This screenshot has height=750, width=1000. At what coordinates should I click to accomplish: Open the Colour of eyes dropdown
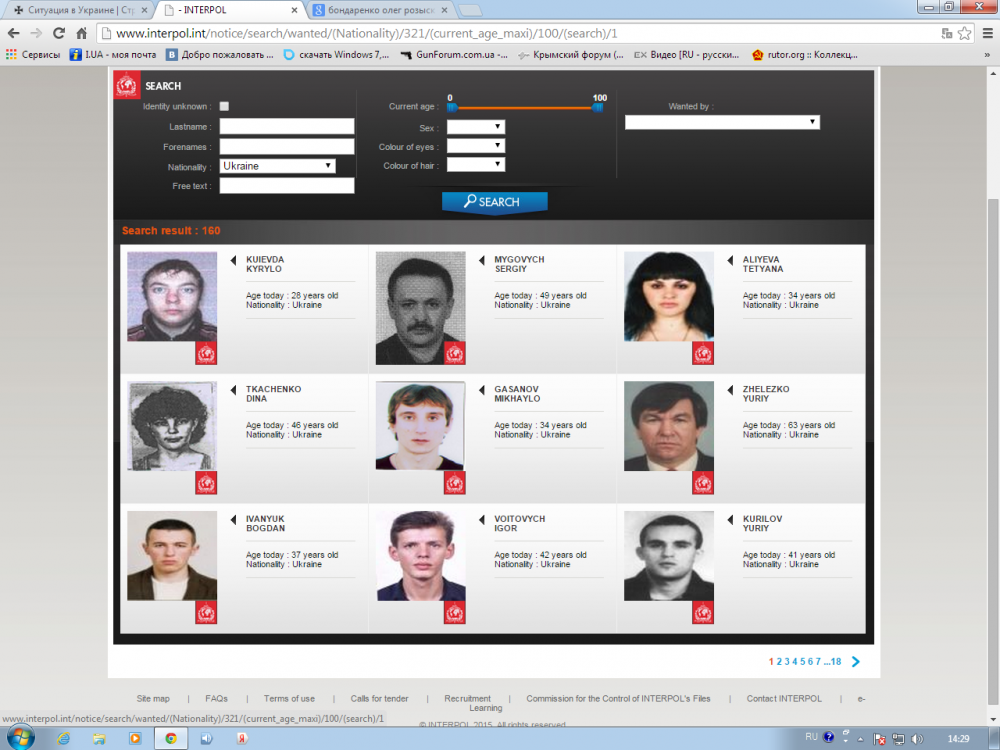coord(476,146)
